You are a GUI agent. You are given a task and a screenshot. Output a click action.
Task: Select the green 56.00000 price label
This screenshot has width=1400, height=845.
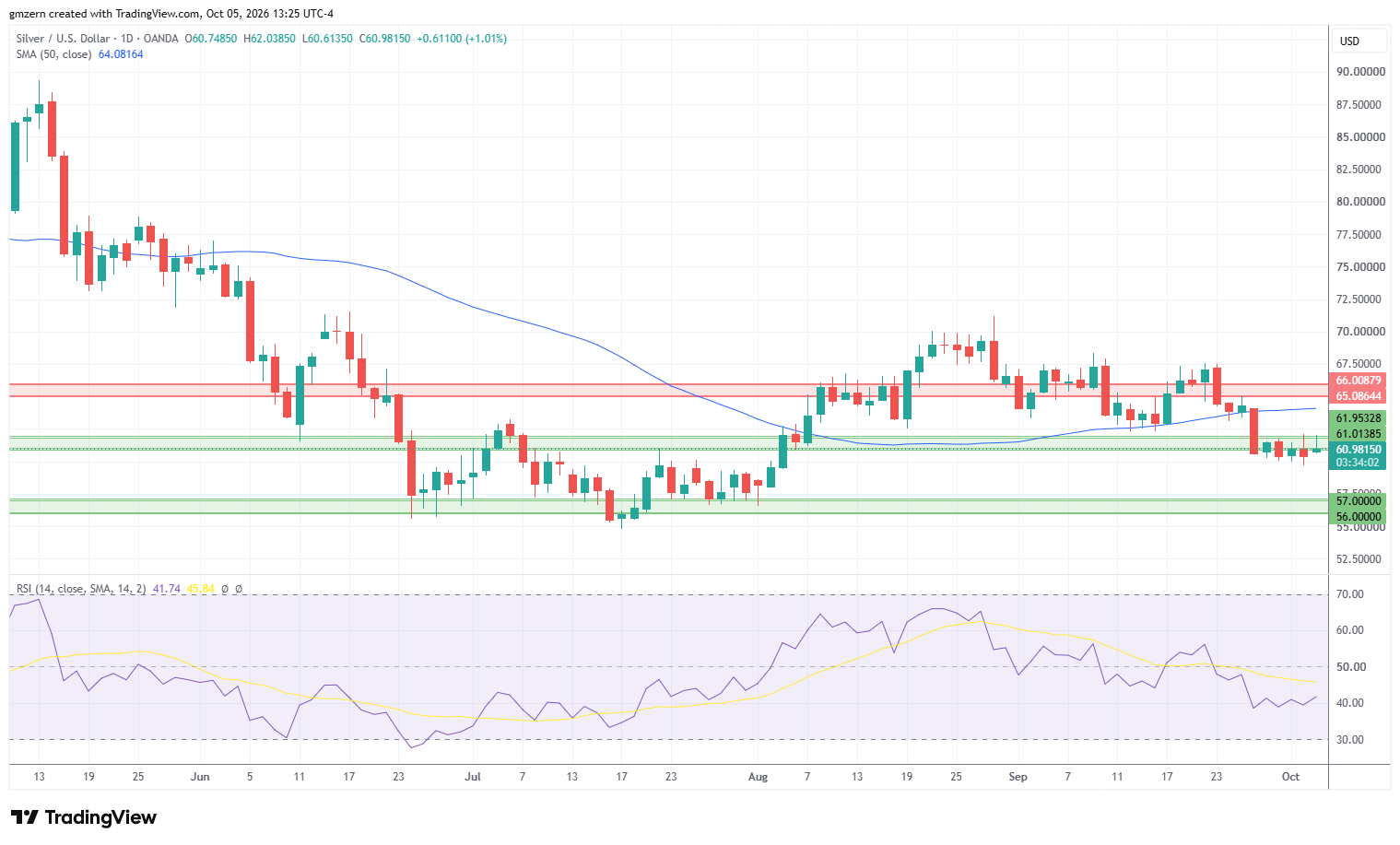[x=1358, y=517]
